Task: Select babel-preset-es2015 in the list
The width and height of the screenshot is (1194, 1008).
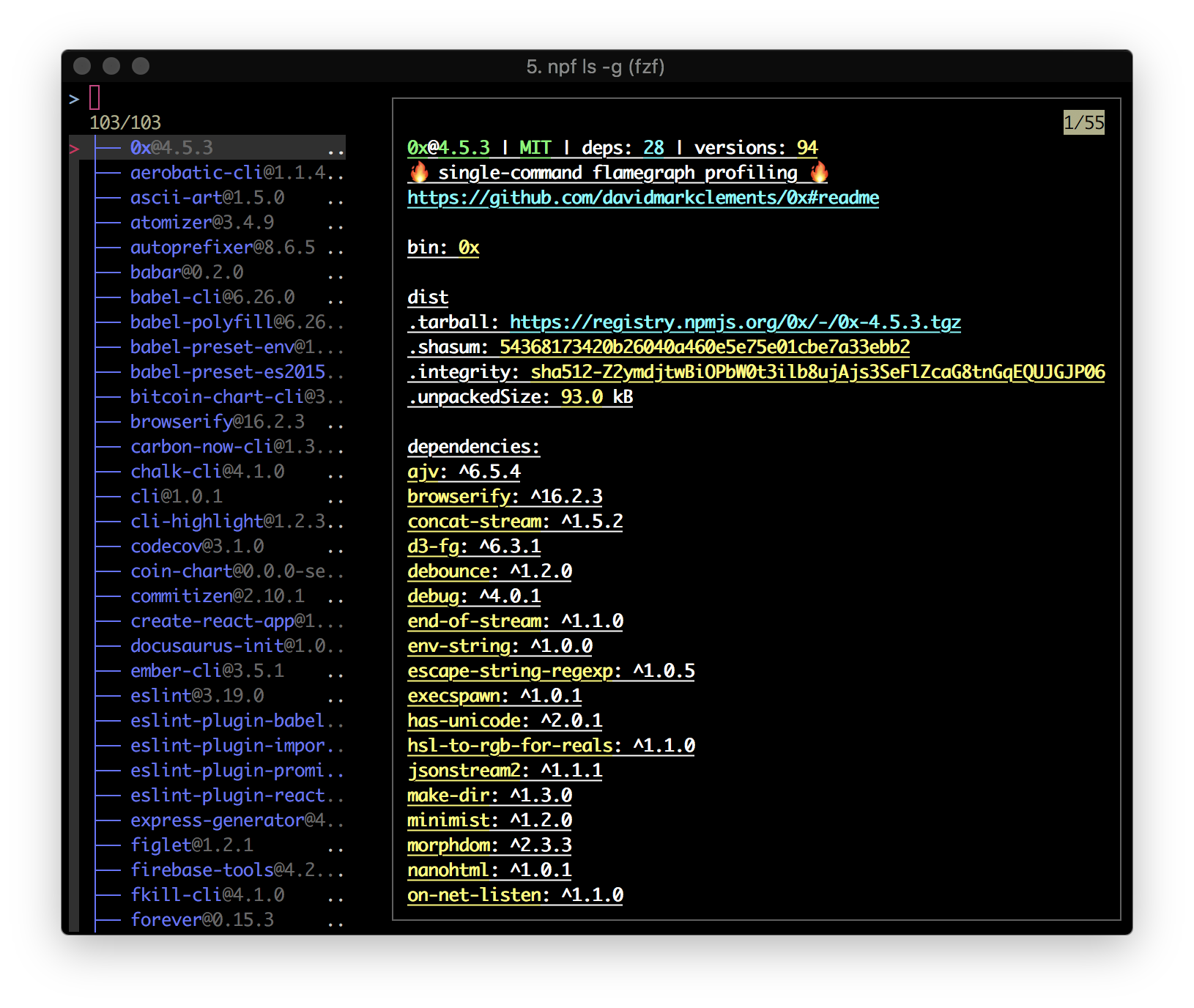Action: click(x=207, y=372)
